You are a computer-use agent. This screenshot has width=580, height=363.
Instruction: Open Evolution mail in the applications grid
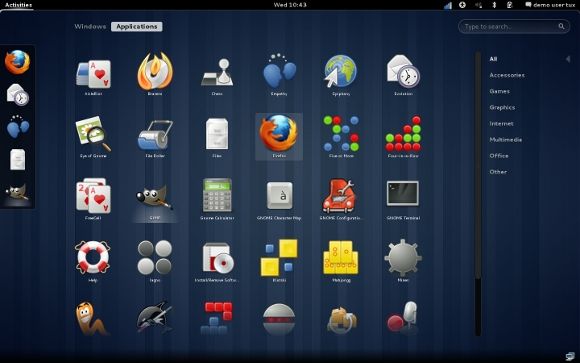click(403, 74)
